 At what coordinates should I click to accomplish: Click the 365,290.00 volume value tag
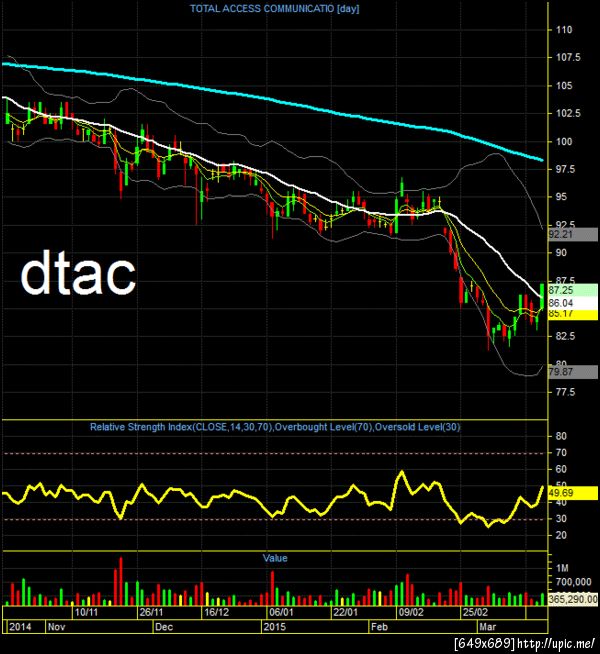573,599
